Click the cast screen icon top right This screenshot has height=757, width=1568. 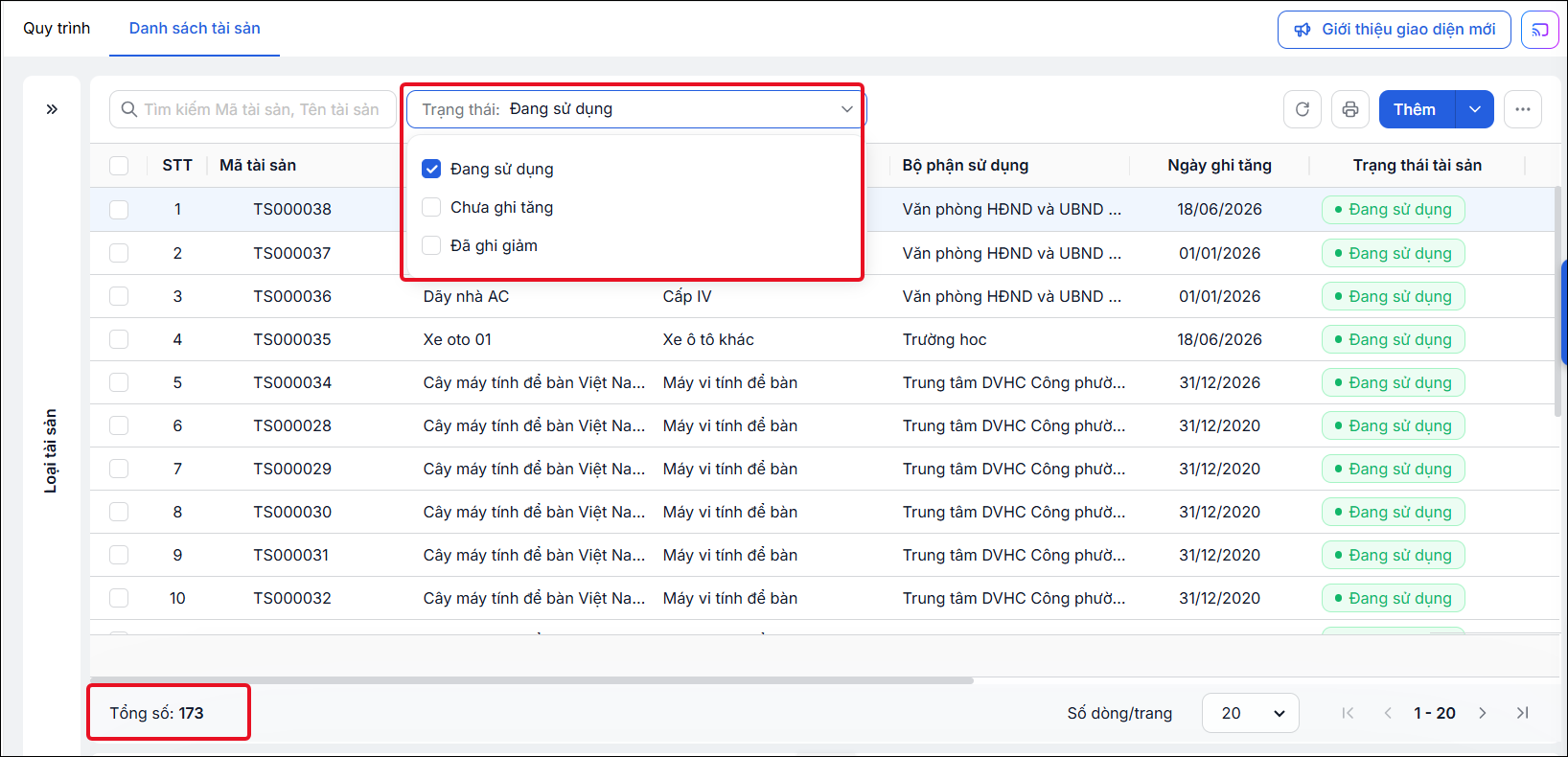click(1540, 30)
